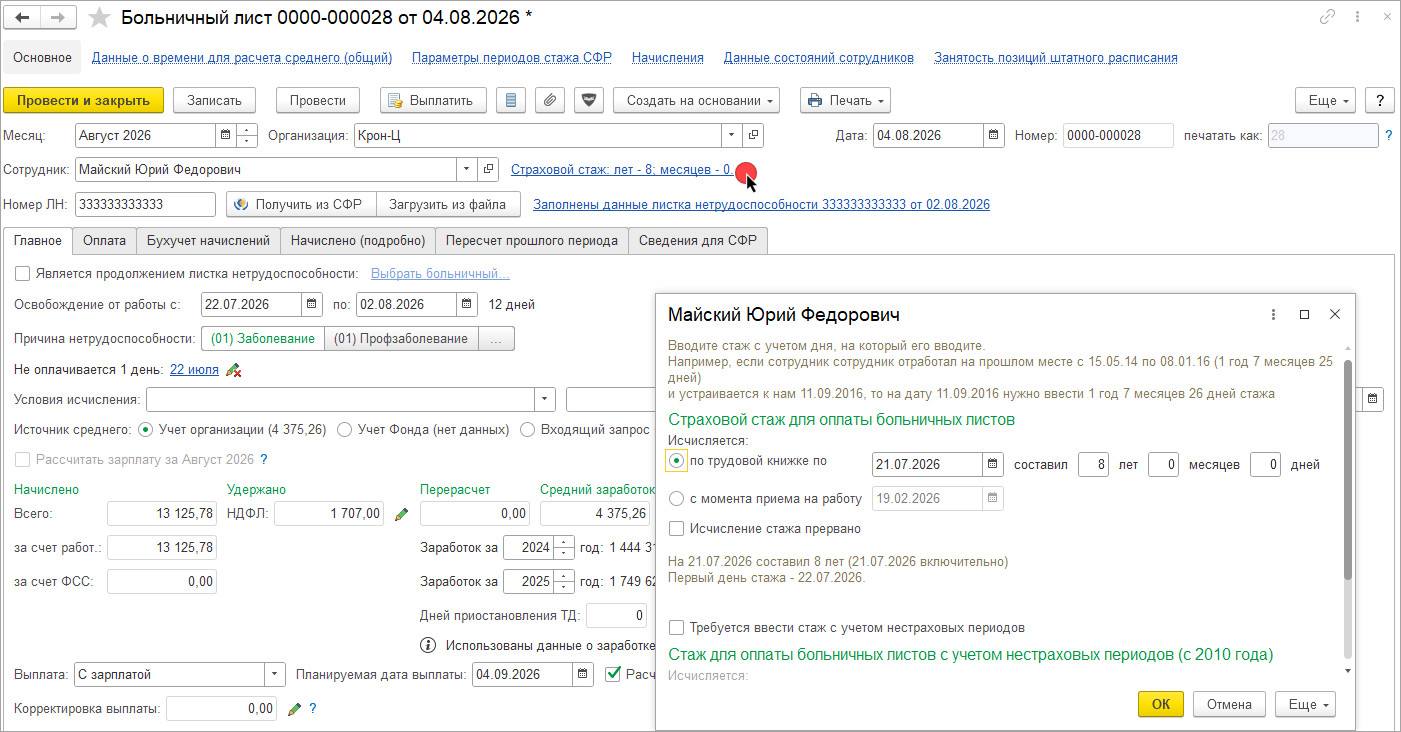Open attached files with the paperclip icon

tap(549, 100)
